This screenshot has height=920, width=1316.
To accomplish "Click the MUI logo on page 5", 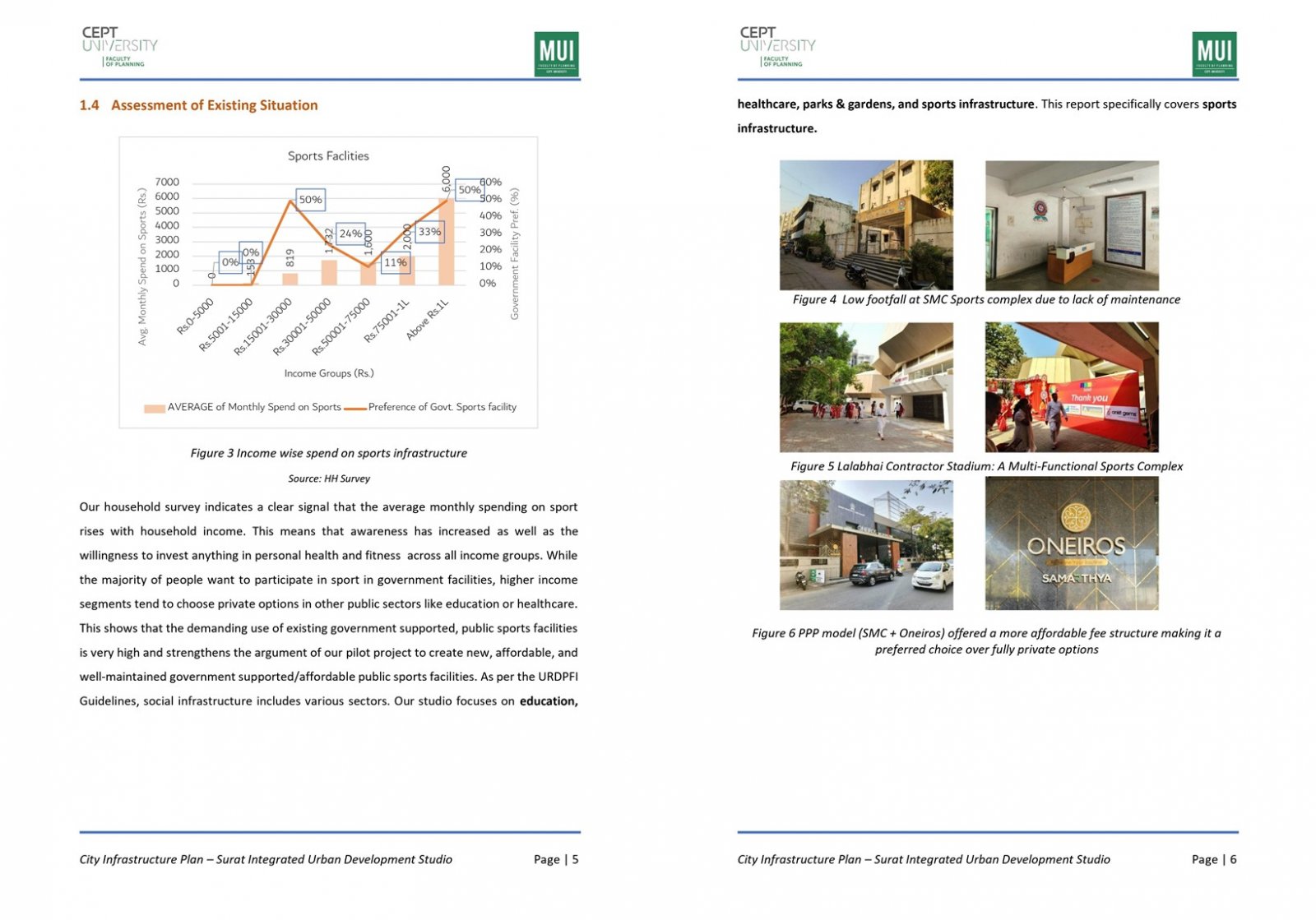I will coord(557,53).
